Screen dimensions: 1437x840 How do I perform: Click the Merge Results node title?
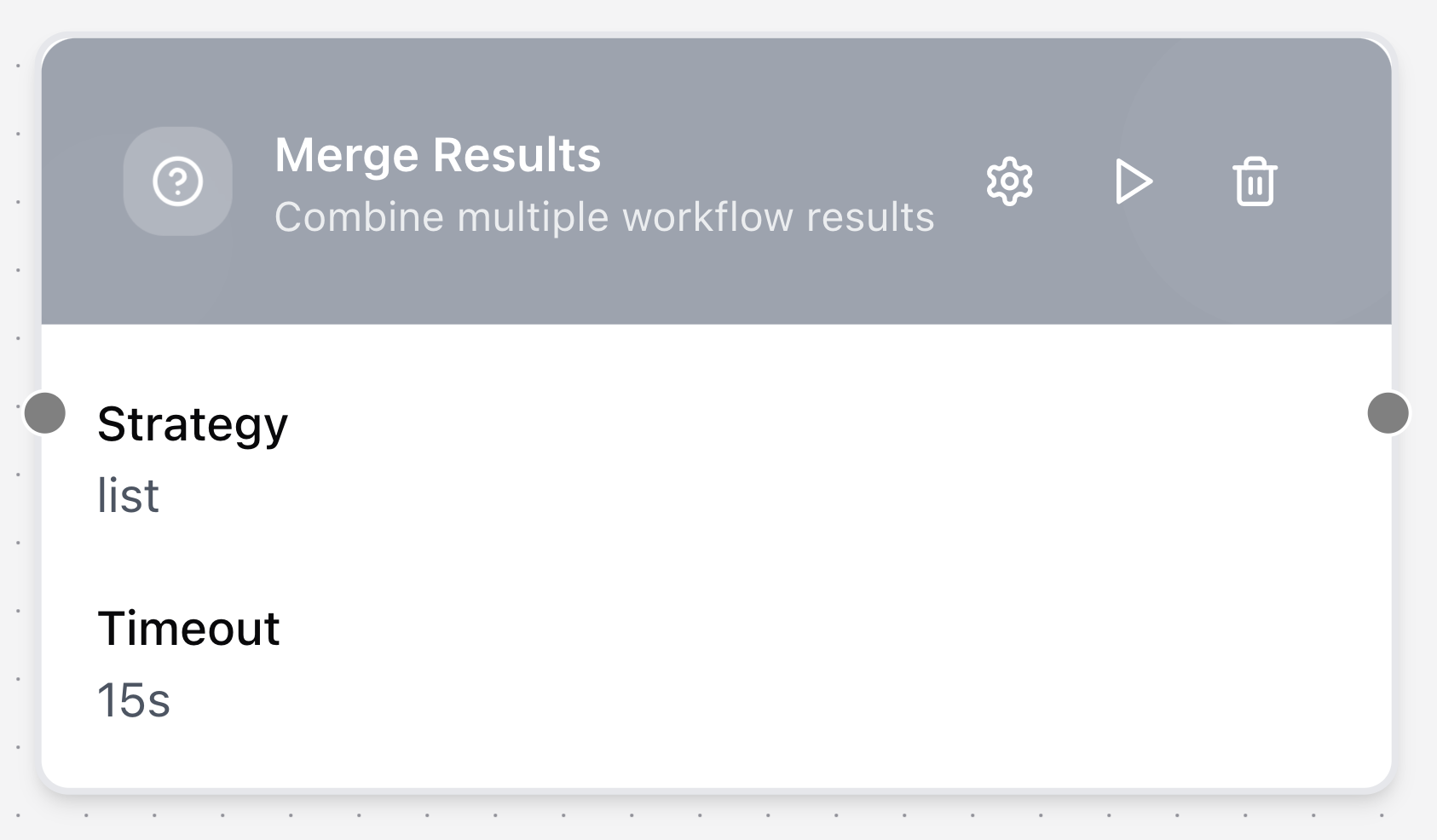(x=437, y=155)
